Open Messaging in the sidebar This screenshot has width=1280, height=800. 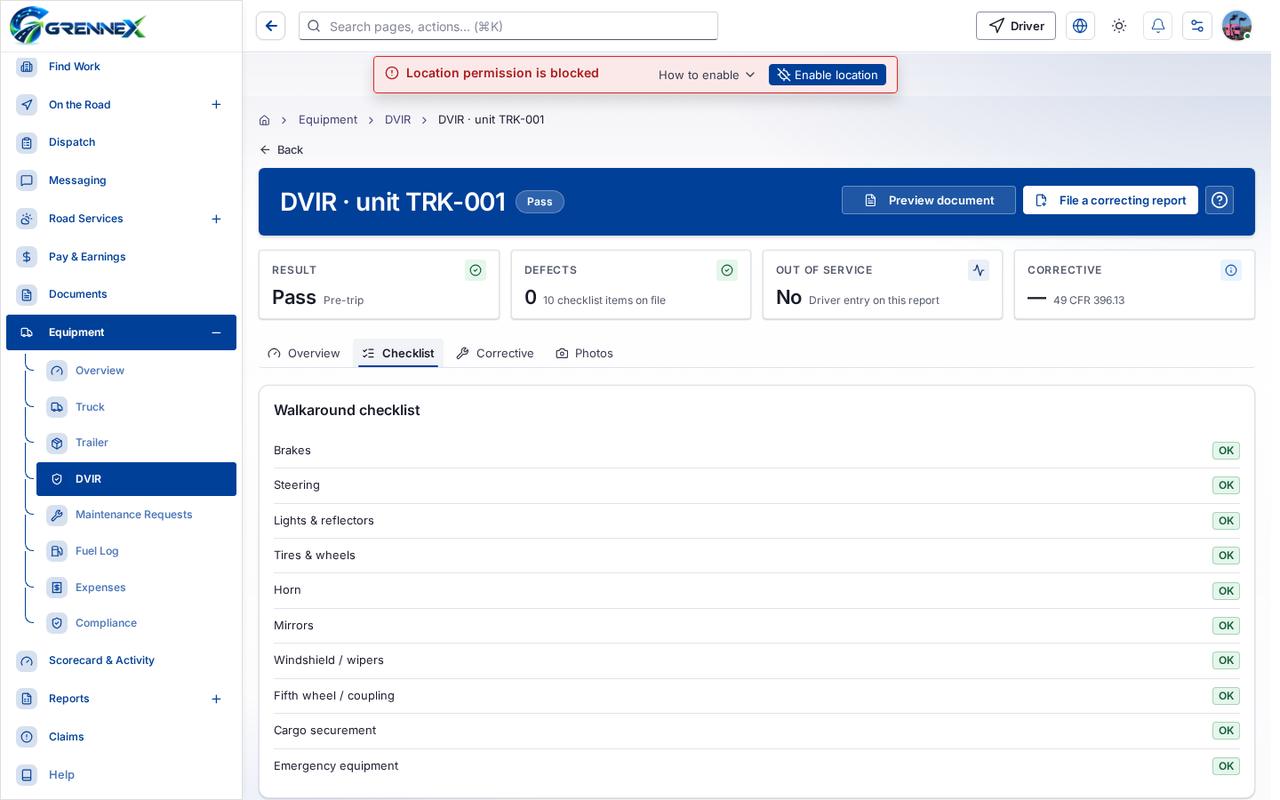click(121, 180)
